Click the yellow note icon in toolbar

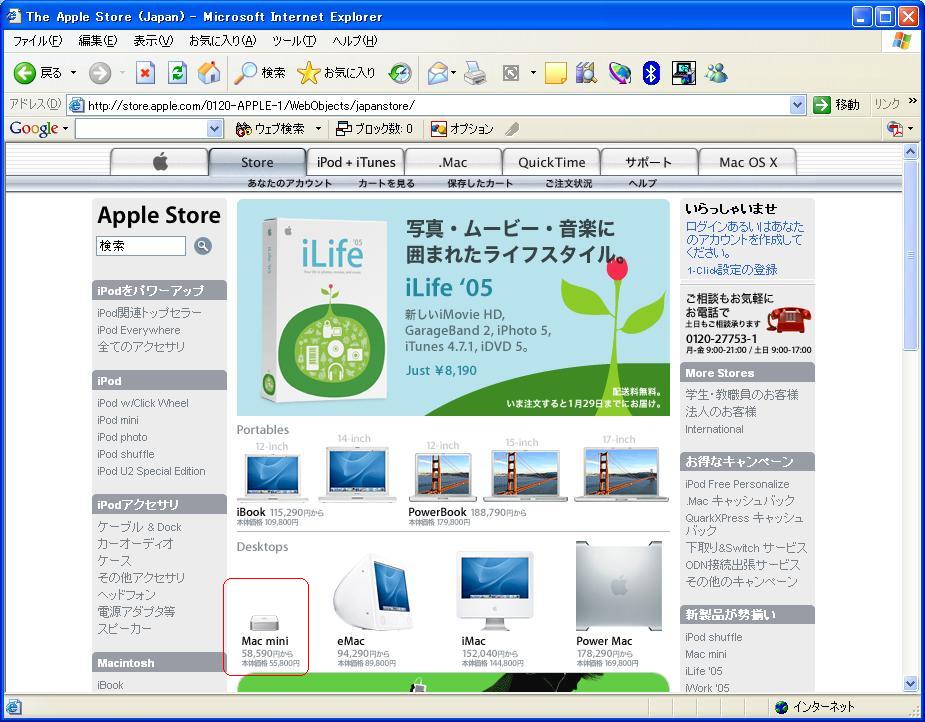pos(555,73)
